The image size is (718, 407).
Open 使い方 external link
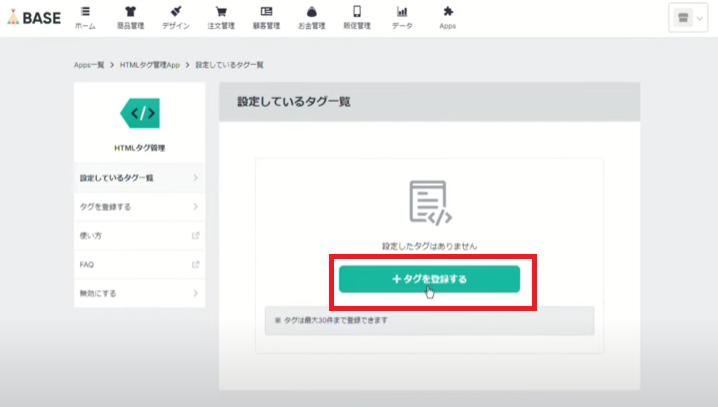[139, 236]
